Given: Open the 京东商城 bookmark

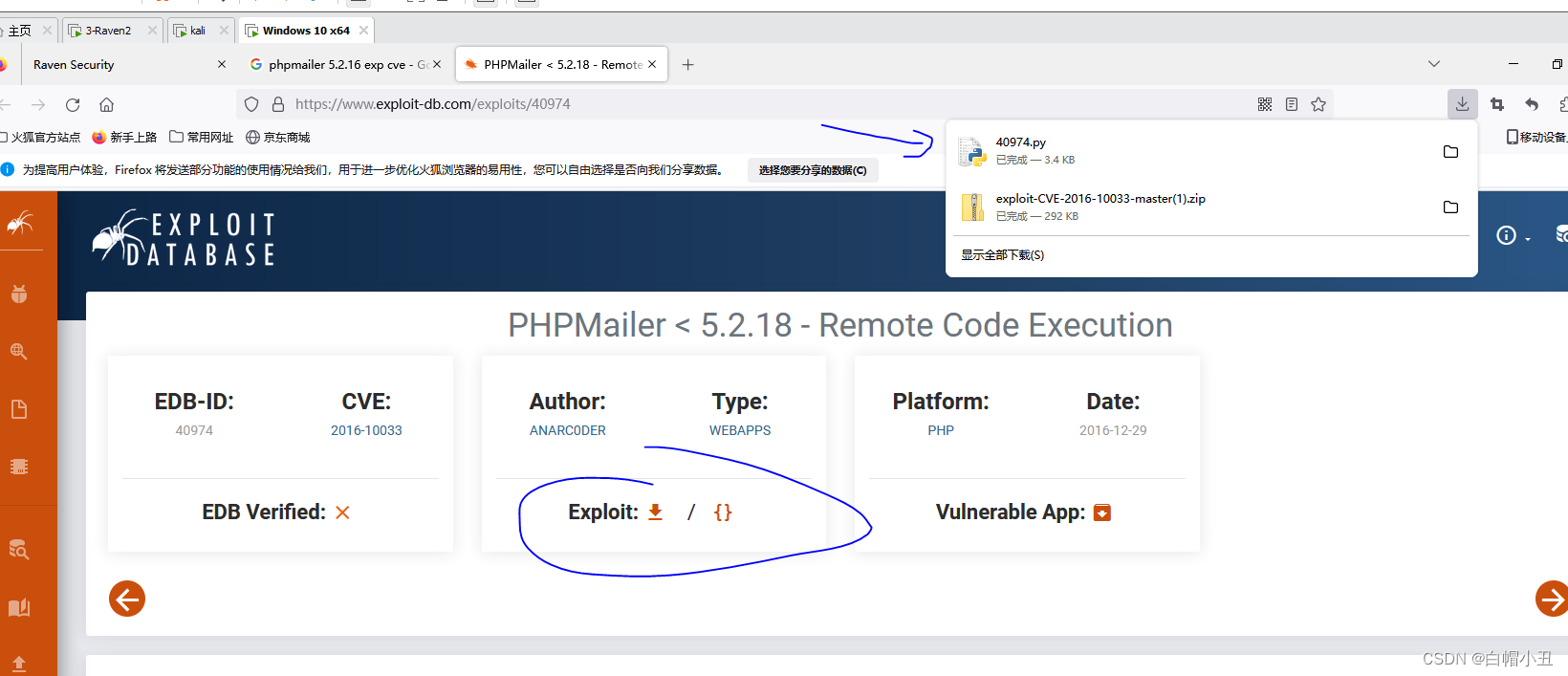Looking at the screenshot, I should click(278, 138).
